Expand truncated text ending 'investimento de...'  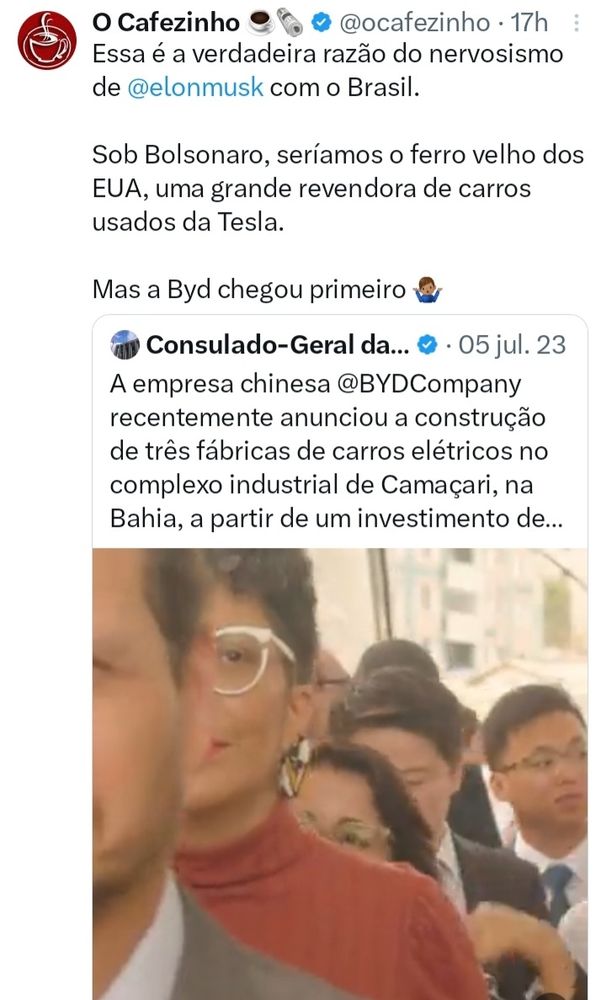336,518
